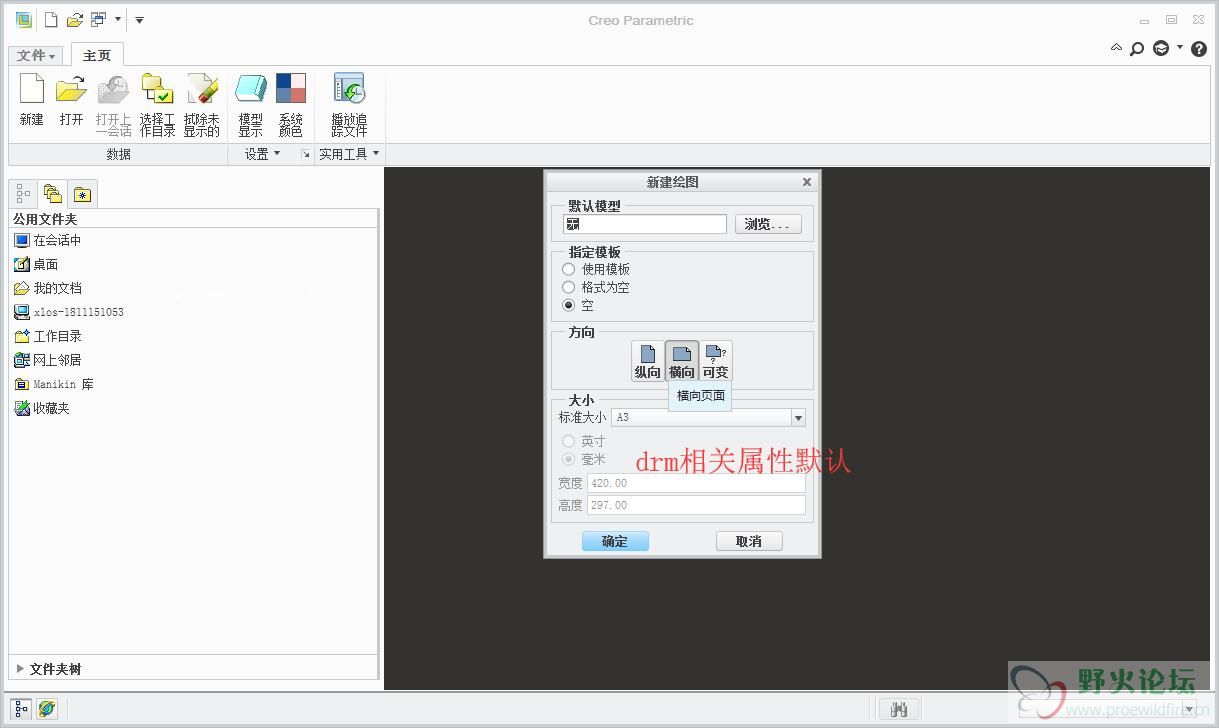
Task: Click the quick access Open folder icon
Action: 75,20
